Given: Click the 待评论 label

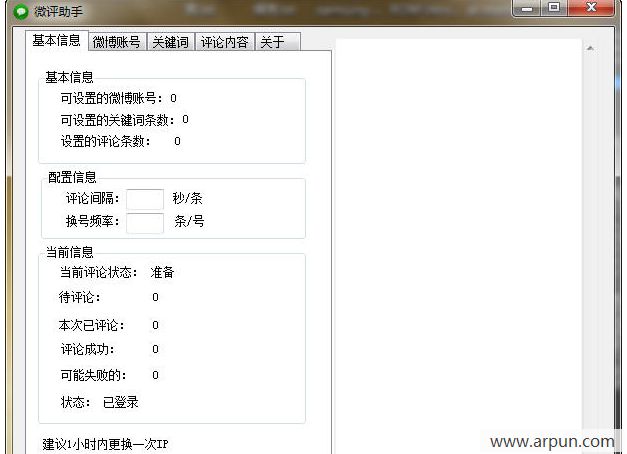Looking at the screenshot, I should (x=80, y=297).
